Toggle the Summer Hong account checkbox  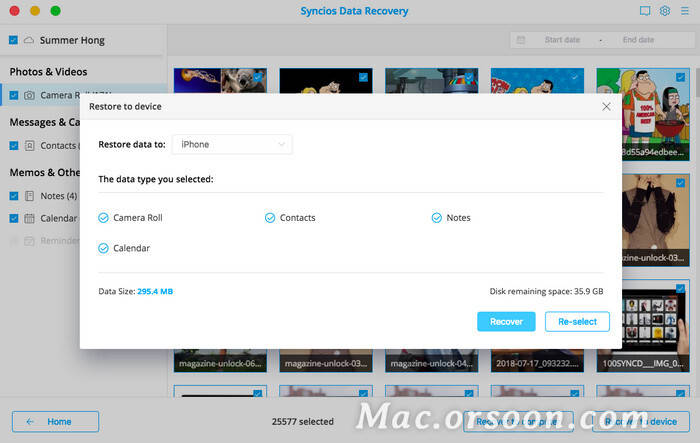[13, 40]
